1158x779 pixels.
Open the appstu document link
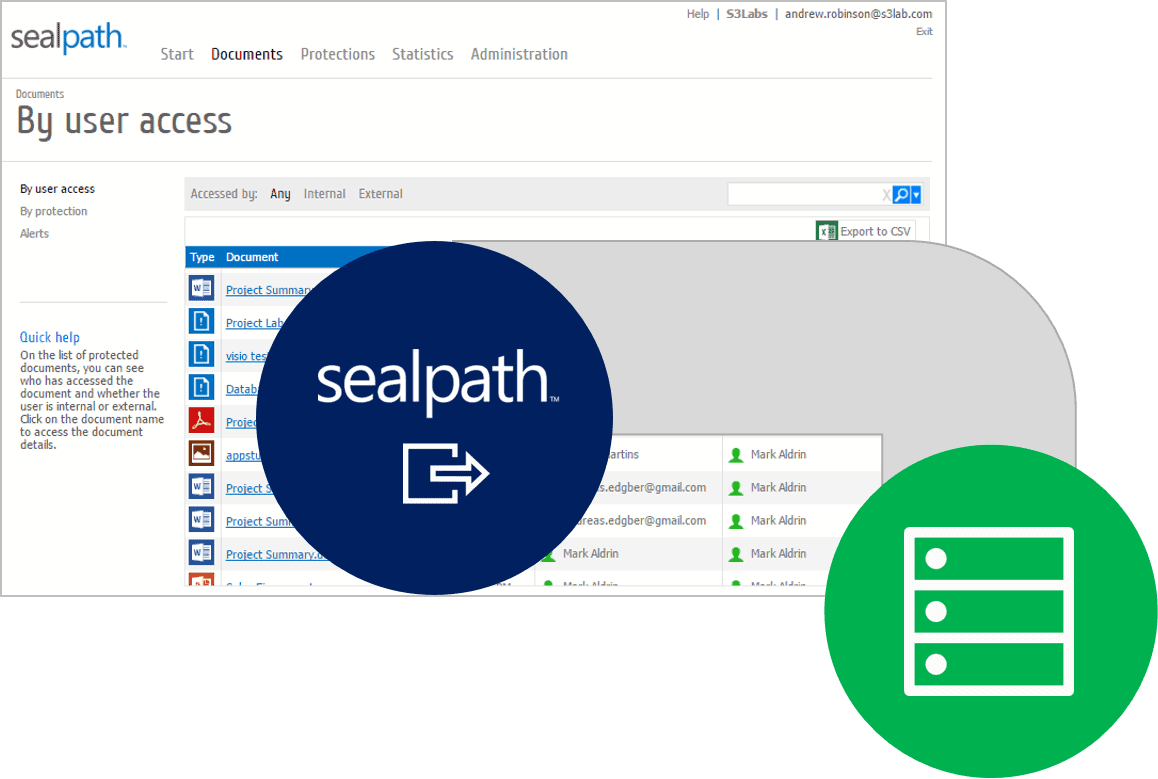(x=244, y=455)
